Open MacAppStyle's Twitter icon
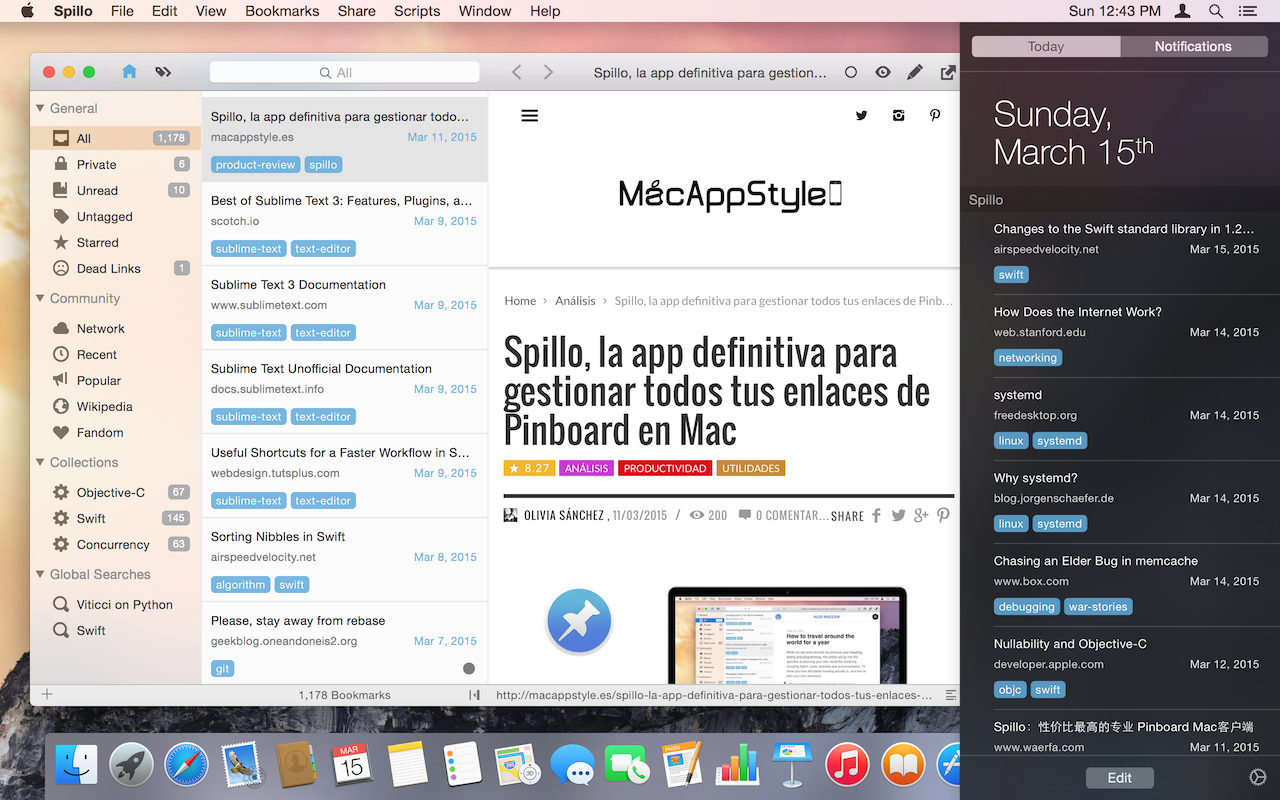The image size is (1280, 800). pyautogui.click(x=861, y=116)
